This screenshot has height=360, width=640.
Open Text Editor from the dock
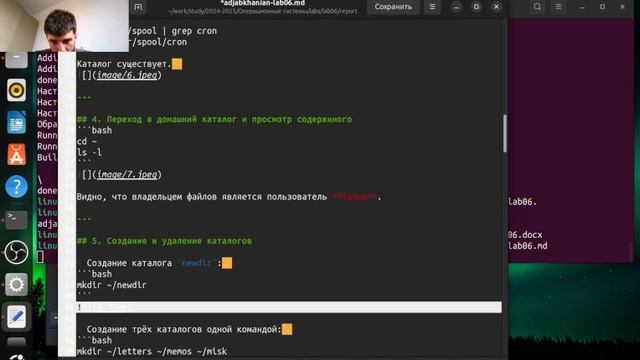[x=16, y=317]
